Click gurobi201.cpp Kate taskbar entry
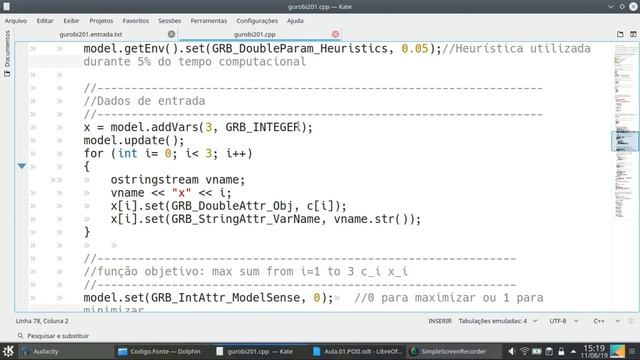 point(259,351)
